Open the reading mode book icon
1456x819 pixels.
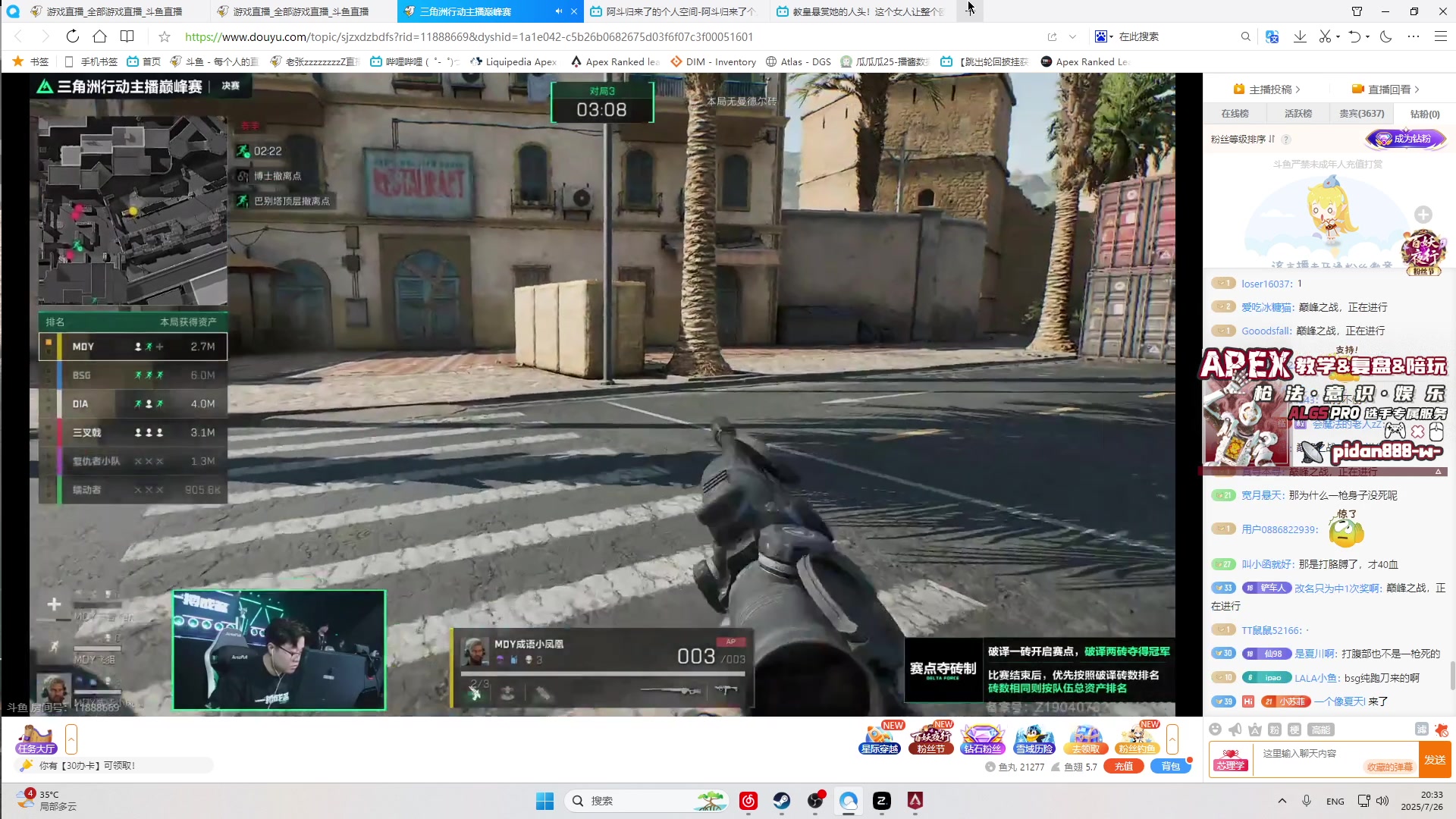pyautogui.click(x=127, y=36)
